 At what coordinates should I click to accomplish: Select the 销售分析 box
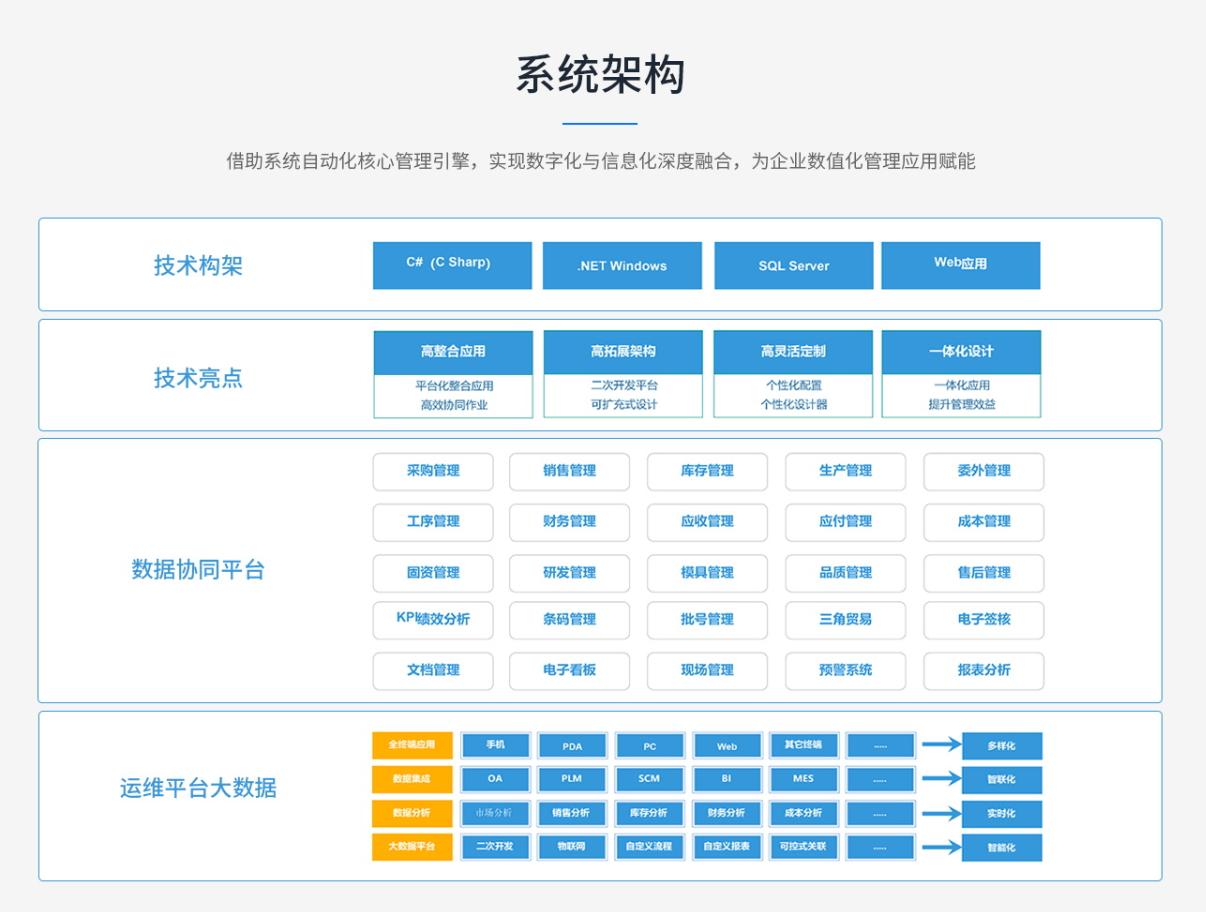(x=572, y=813)
